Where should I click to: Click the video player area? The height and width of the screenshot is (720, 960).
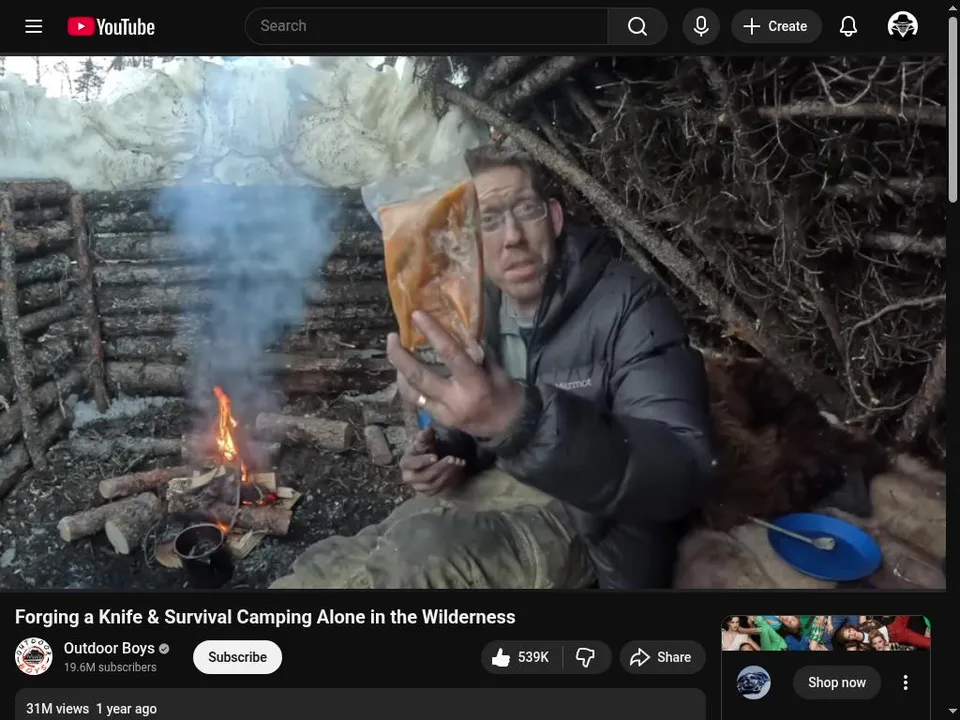(x=473, y=323)
